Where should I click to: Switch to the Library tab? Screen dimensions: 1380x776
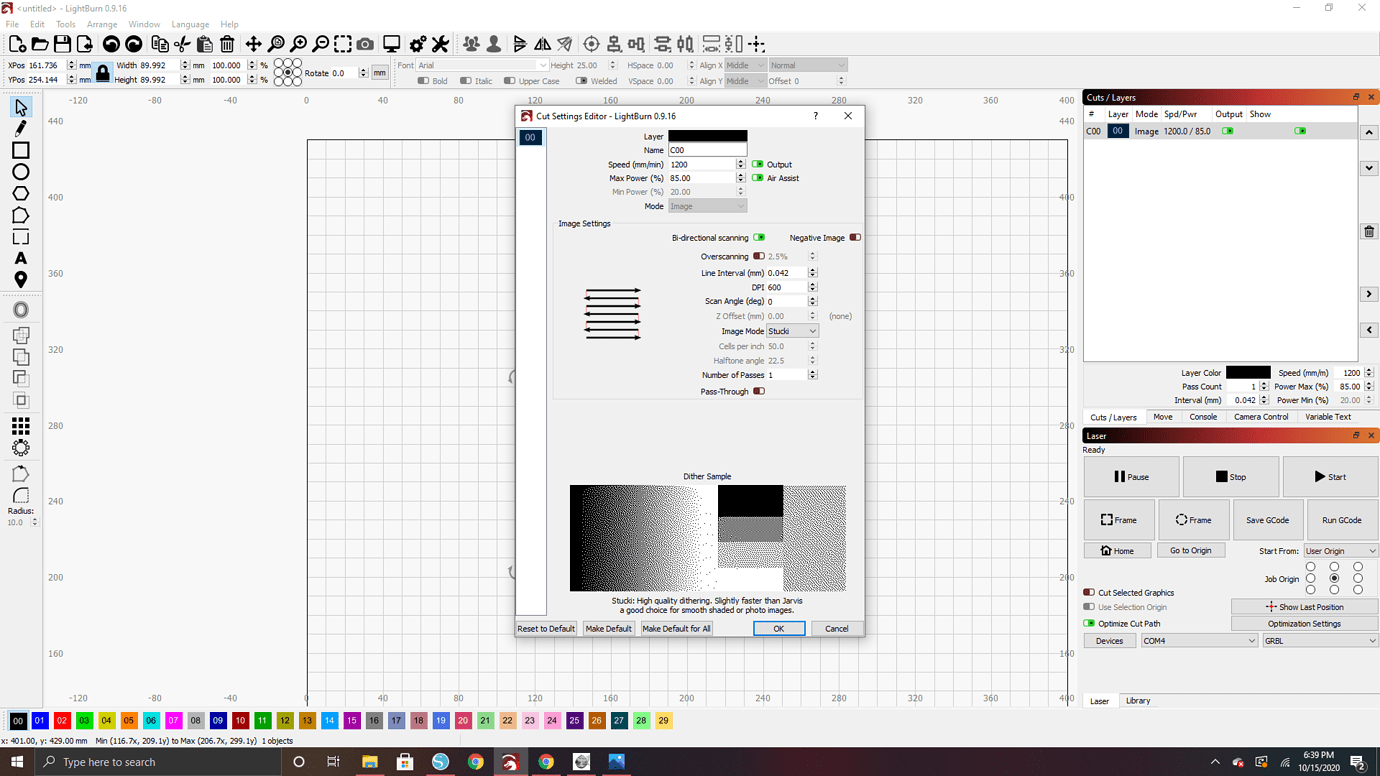click(1138, 701)
